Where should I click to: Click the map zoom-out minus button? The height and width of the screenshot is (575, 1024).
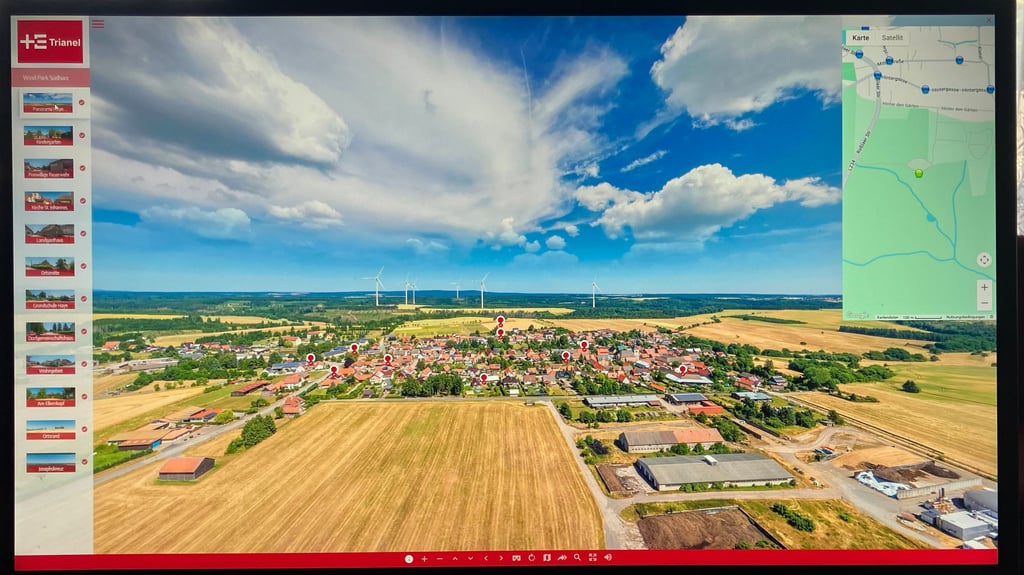984,303
